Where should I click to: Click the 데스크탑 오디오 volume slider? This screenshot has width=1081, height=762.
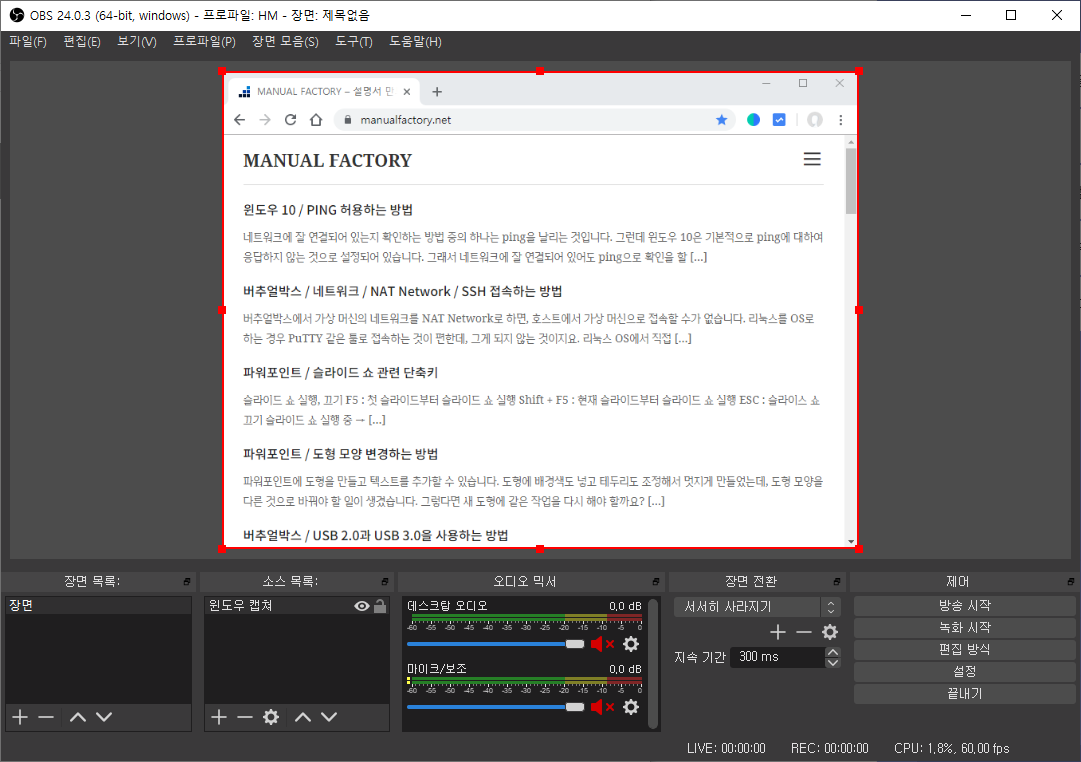tap(496, 644)
